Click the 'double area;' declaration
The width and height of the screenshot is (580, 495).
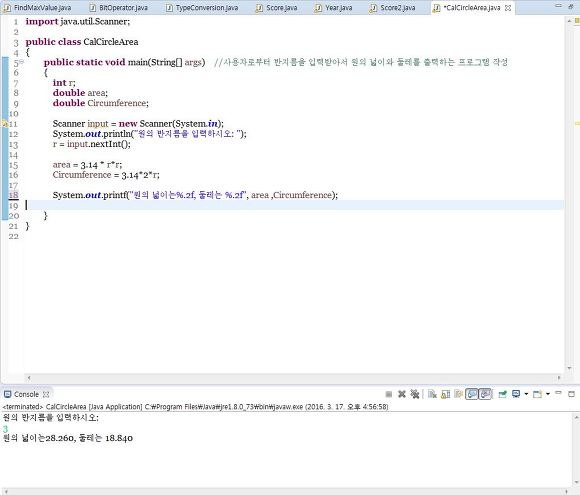(x=80, y=93)
